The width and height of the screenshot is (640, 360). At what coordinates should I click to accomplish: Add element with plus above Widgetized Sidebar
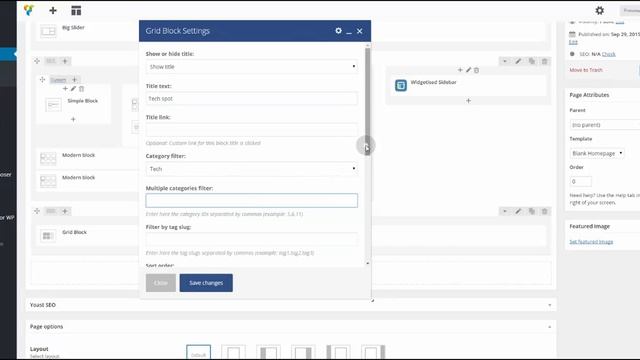click(460, 70)
